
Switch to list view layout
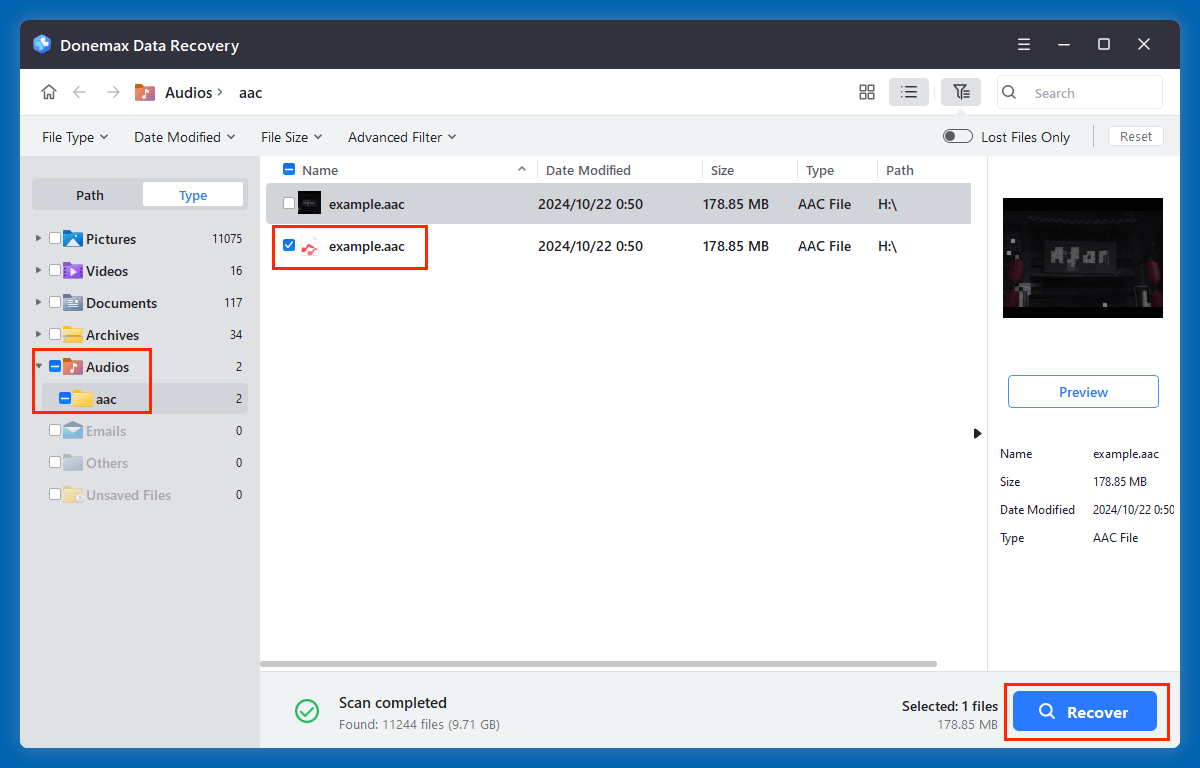click(909, 91)
